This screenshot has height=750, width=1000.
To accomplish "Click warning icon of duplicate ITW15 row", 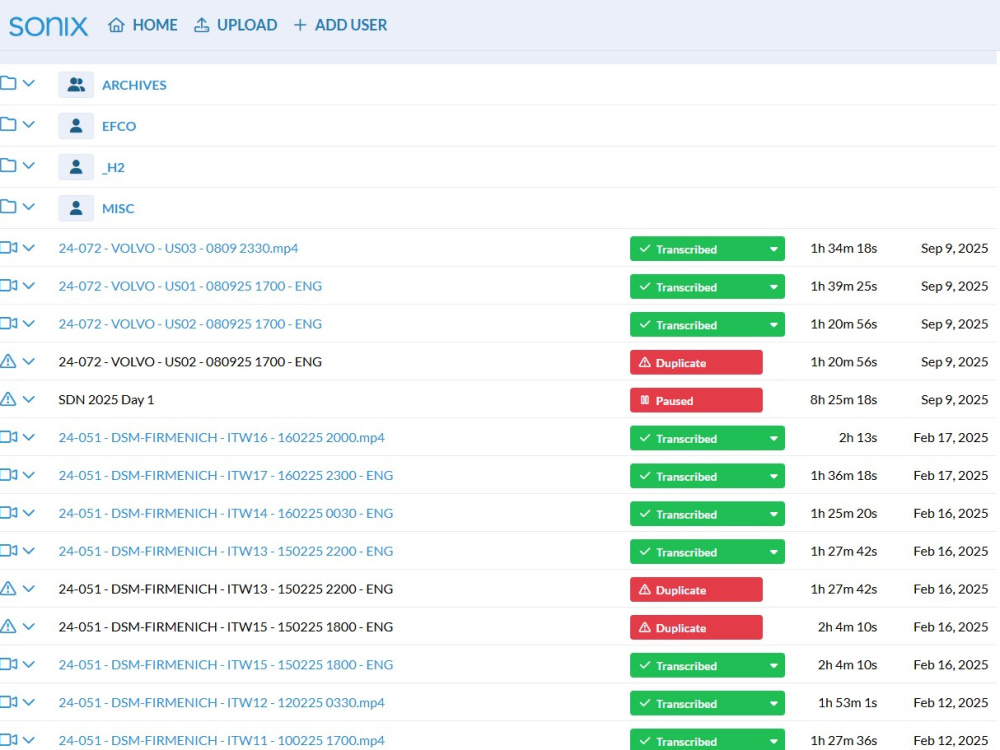I will click(8, 626).
